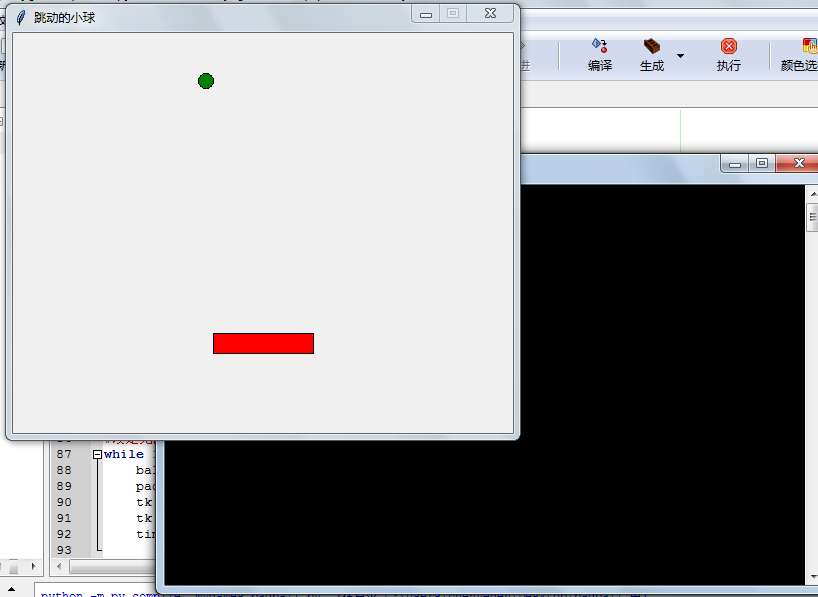Click the editor horizontal scrollbar left arrow
This screenshot has width=818, height=597.
59,566
